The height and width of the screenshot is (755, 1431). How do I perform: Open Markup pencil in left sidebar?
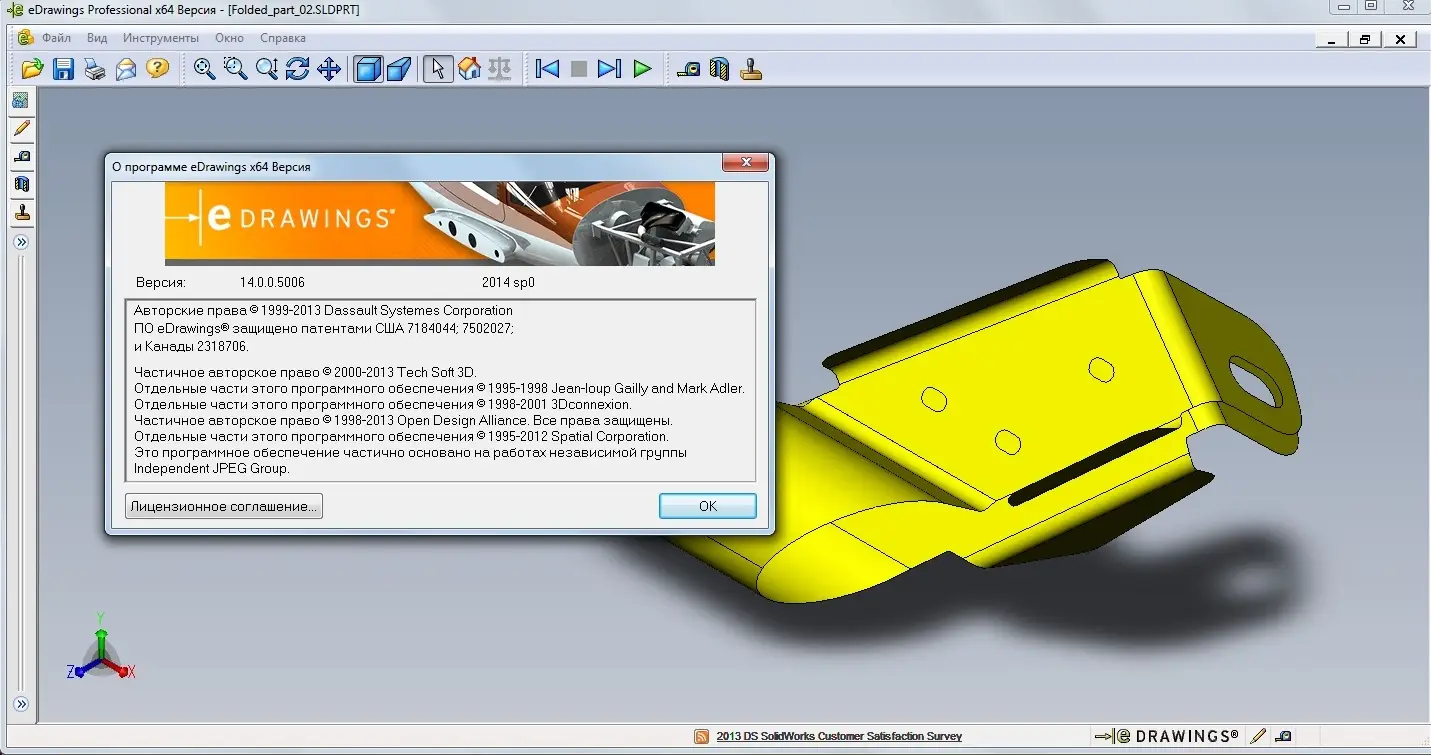click(x=21, y=128)
